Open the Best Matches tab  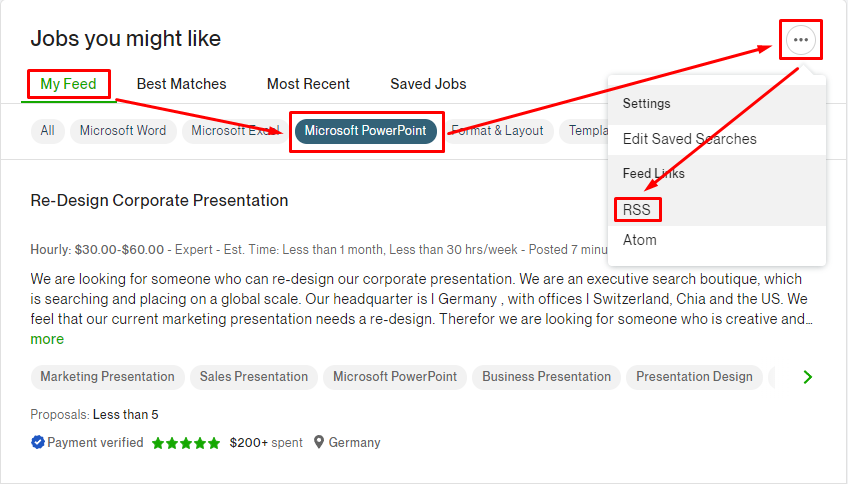tap(181, 84)
